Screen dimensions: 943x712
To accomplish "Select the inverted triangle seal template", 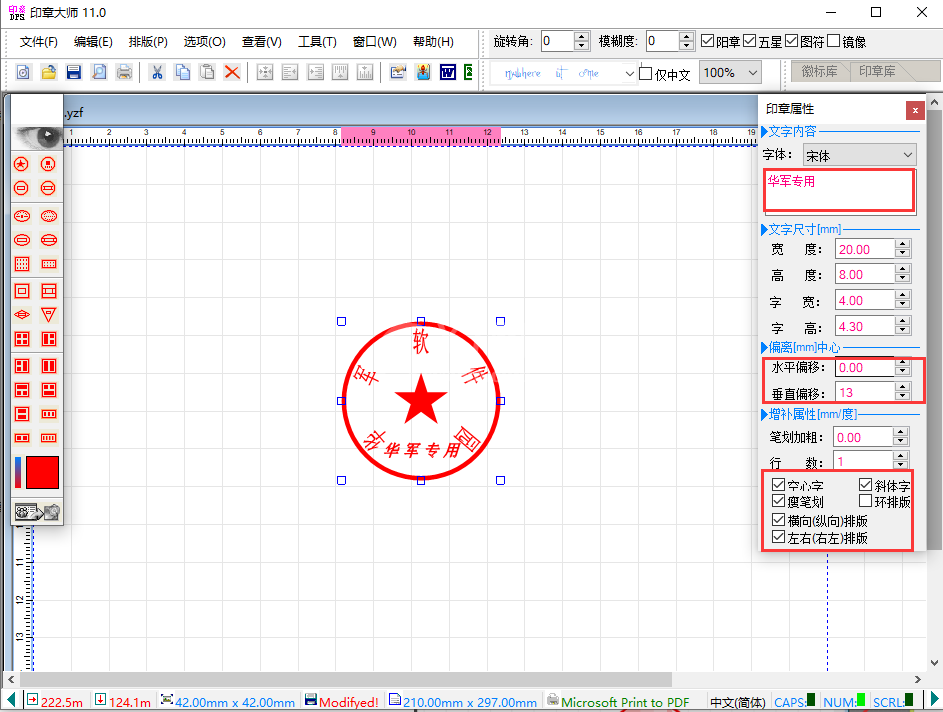I will coord(49,315).
